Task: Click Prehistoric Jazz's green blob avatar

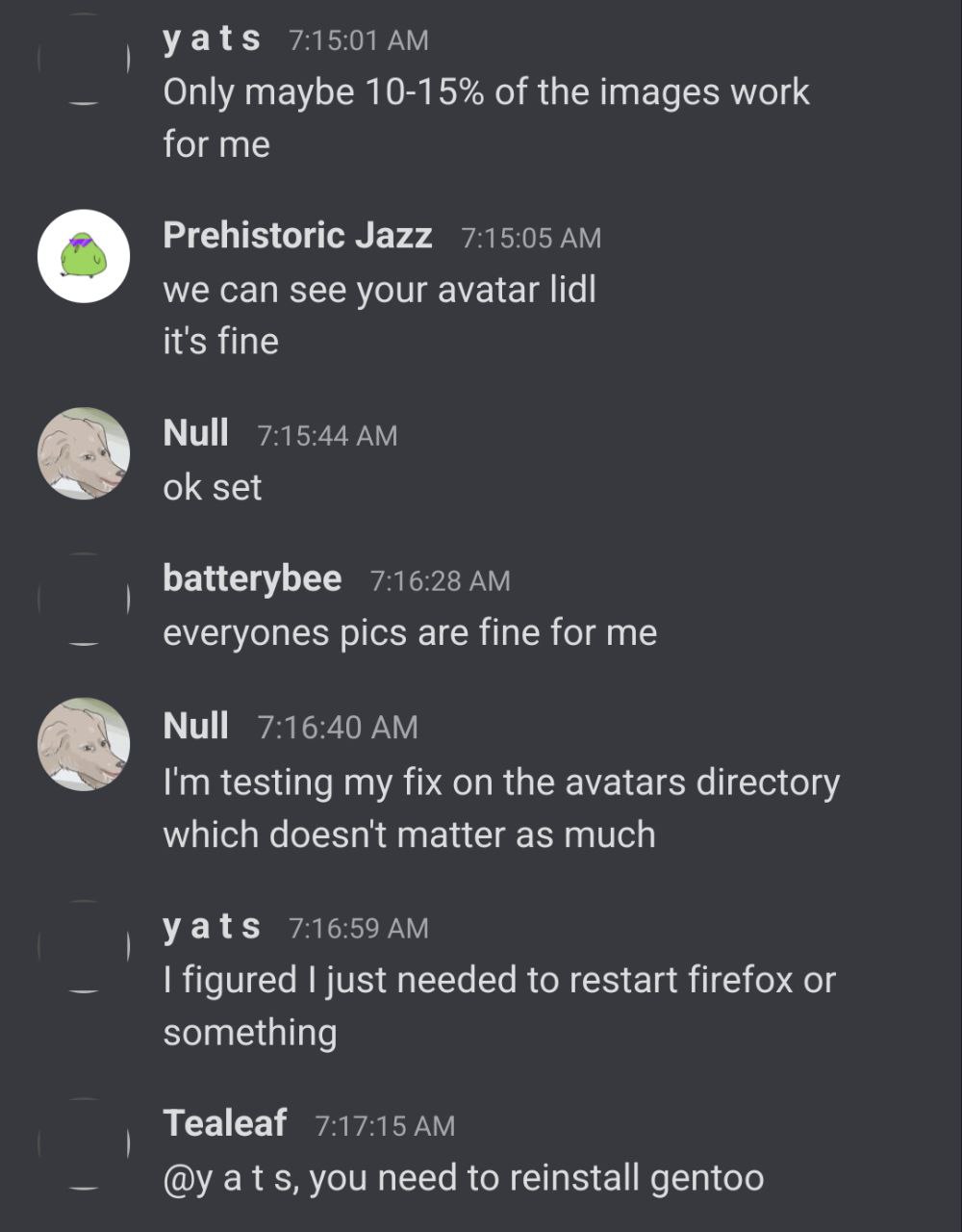Action: pyautogui.click(x=83, y=255)
